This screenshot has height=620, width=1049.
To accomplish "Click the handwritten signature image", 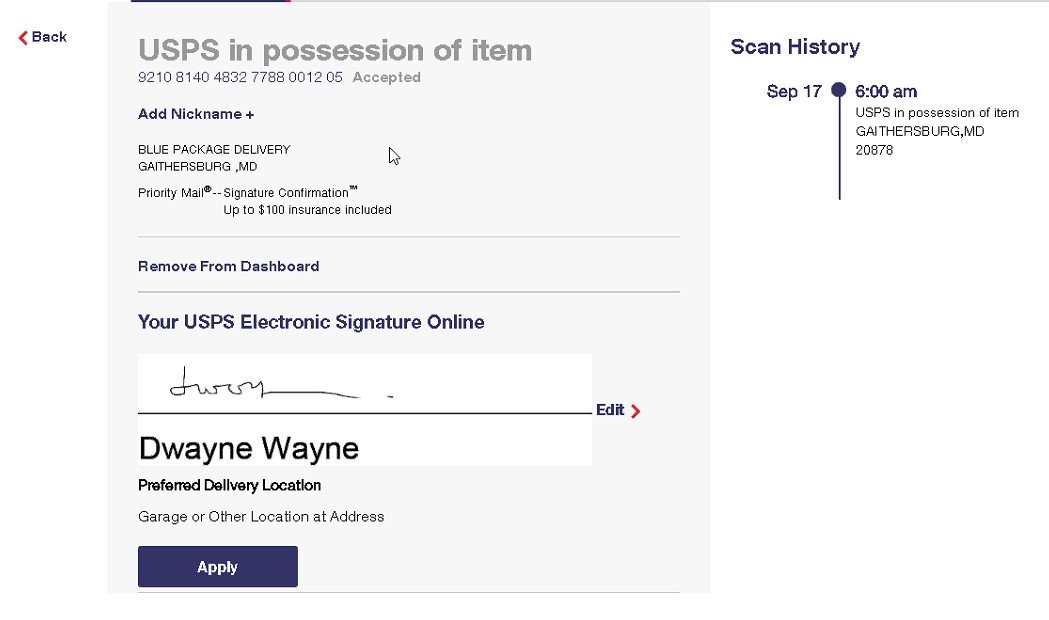I will pos(281,383).
